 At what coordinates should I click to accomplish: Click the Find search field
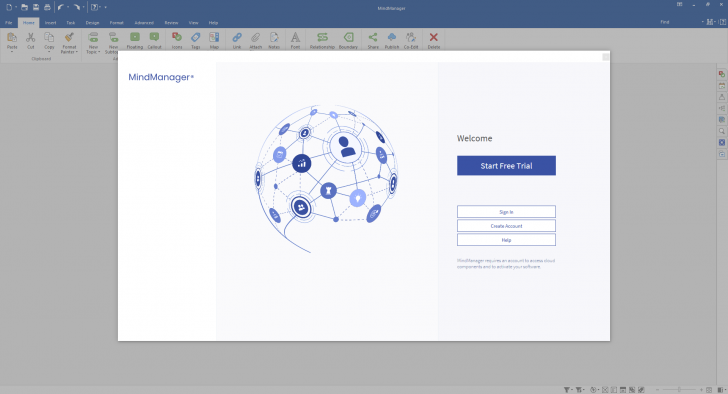click(x=679, y=22)
